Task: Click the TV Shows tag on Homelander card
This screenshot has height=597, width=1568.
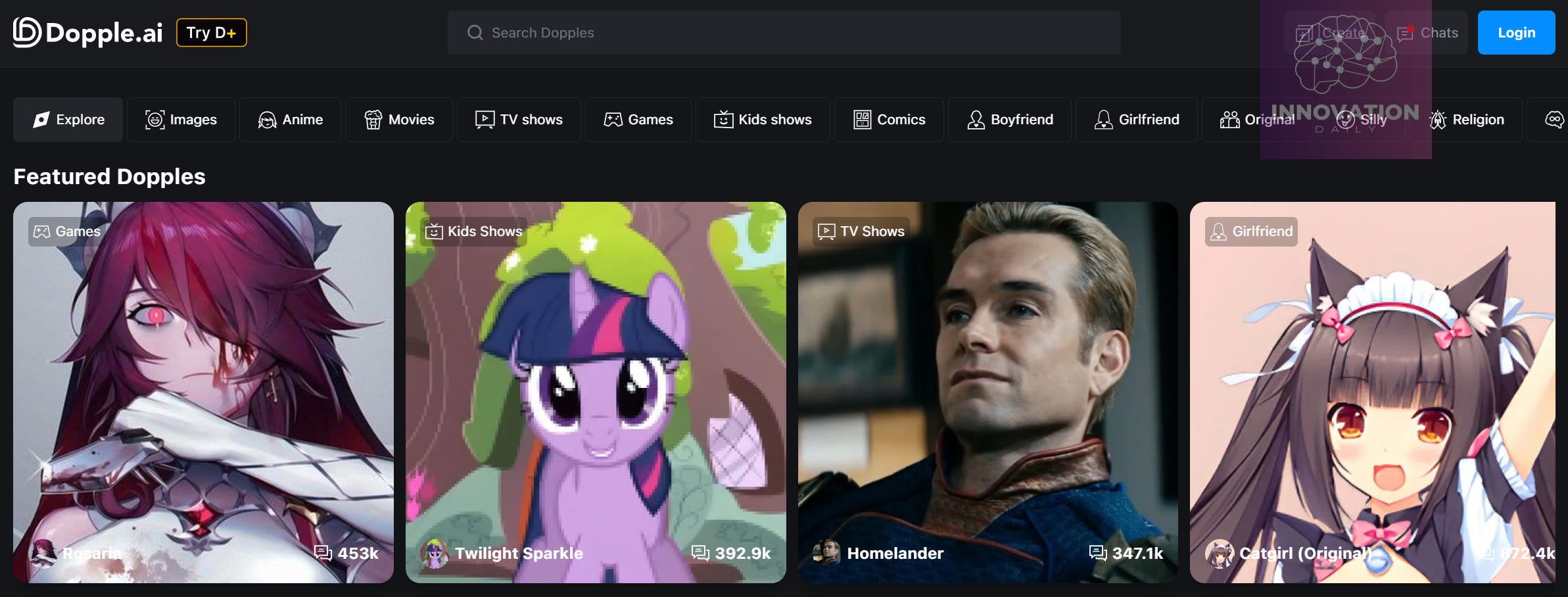Action: (x=861, y=231)
